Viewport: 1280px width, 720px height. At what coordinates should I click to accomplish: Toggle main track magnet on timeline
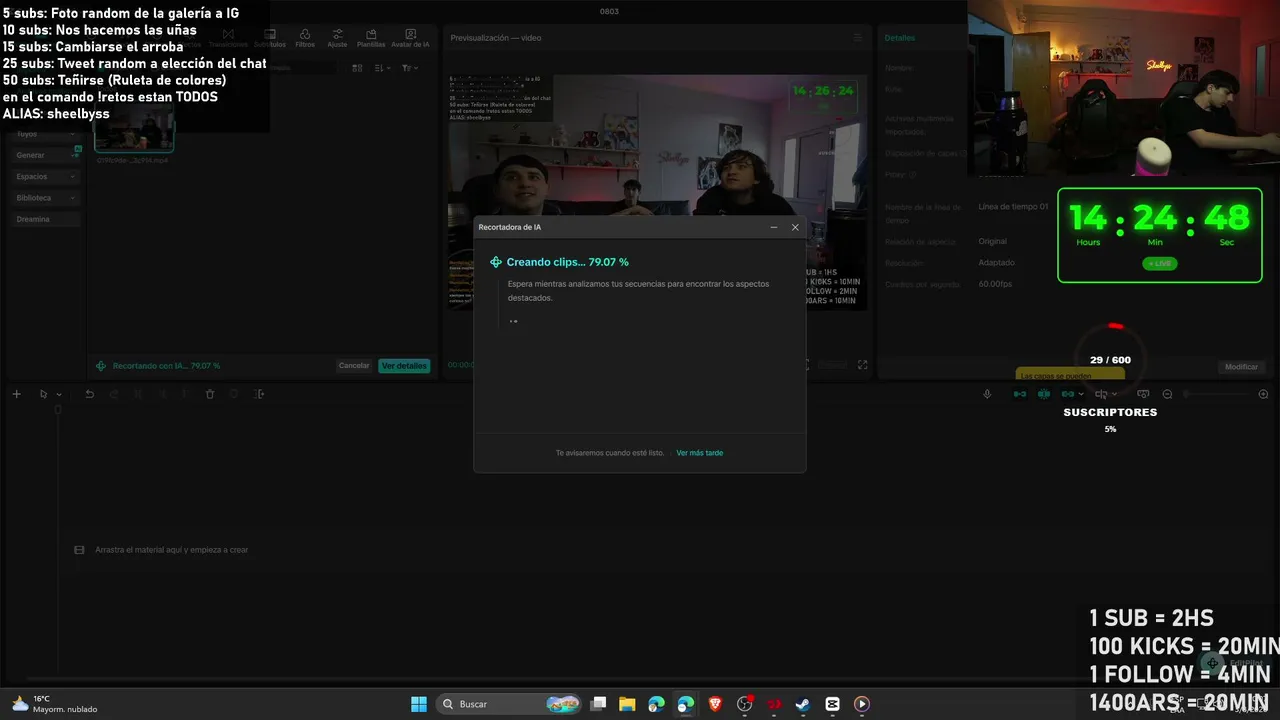pyautogui.click(x=1019, y=394)
